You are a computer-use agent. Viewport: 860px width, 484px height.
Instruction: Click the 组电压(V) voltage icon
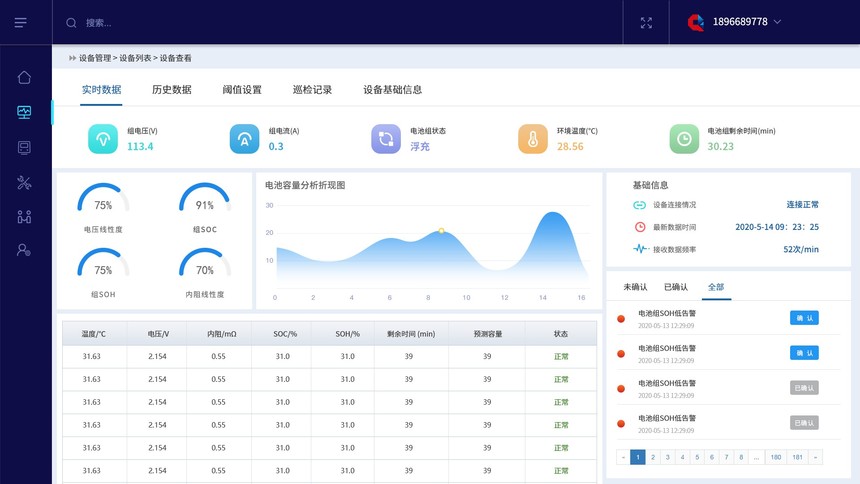(102, 139)
